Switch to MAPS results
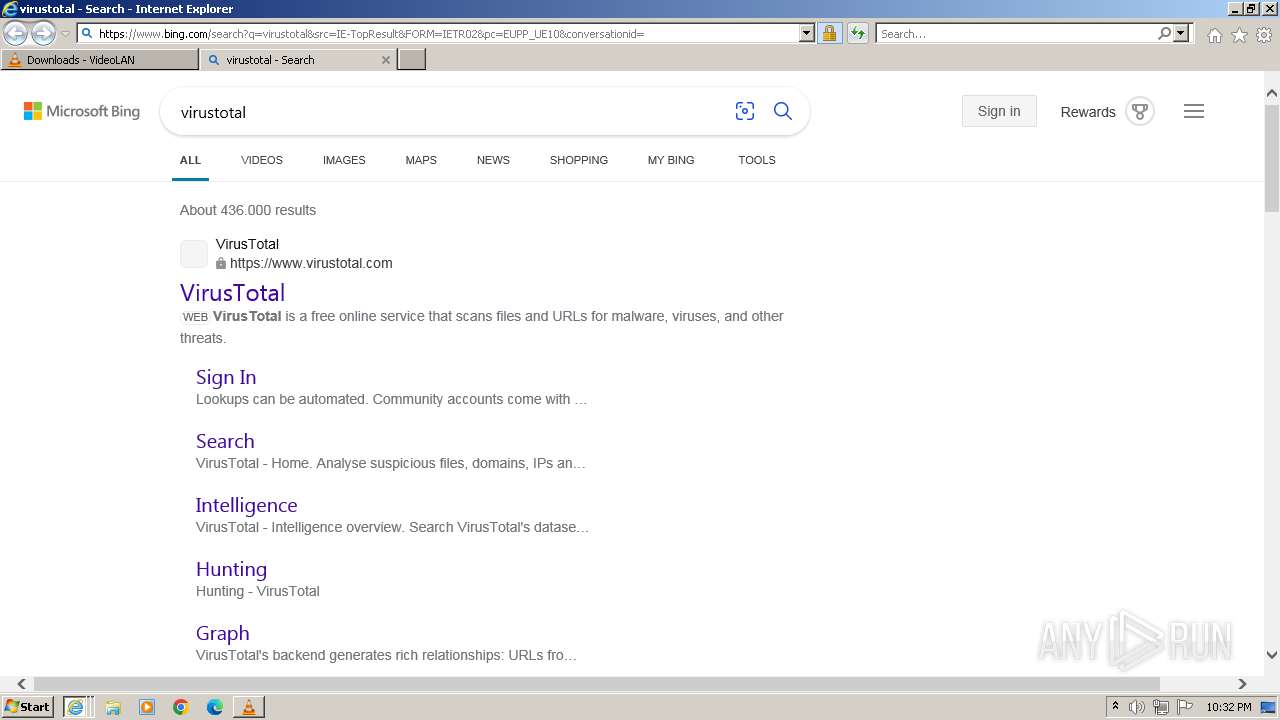 [x=421, y=160]
